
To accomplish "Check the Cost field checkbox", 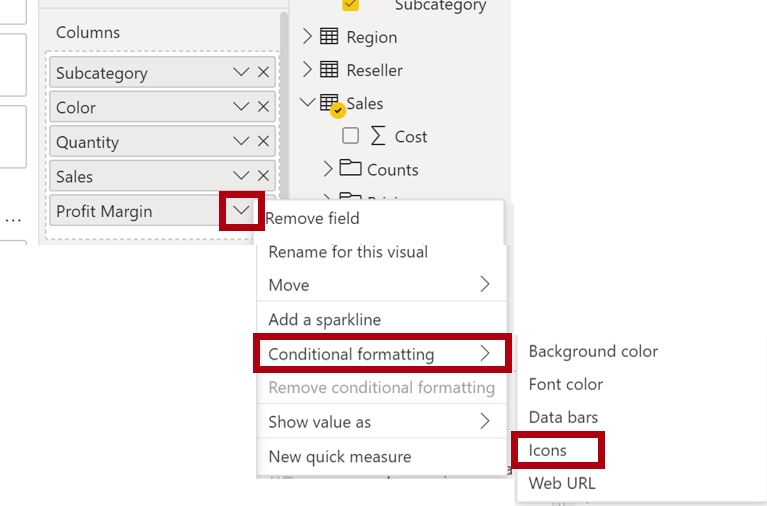I will (350, 136).
